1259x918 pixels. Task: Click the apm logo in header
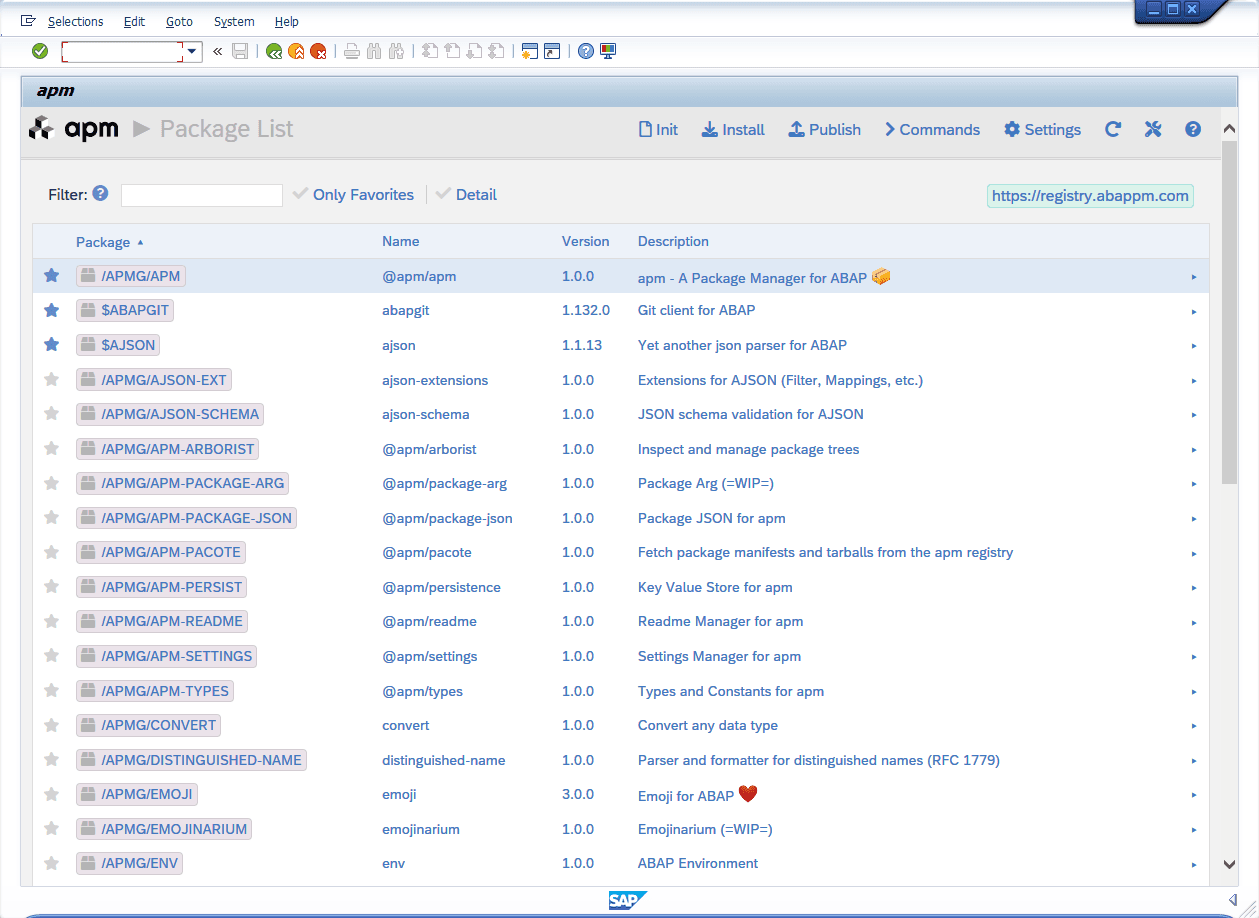73,129
